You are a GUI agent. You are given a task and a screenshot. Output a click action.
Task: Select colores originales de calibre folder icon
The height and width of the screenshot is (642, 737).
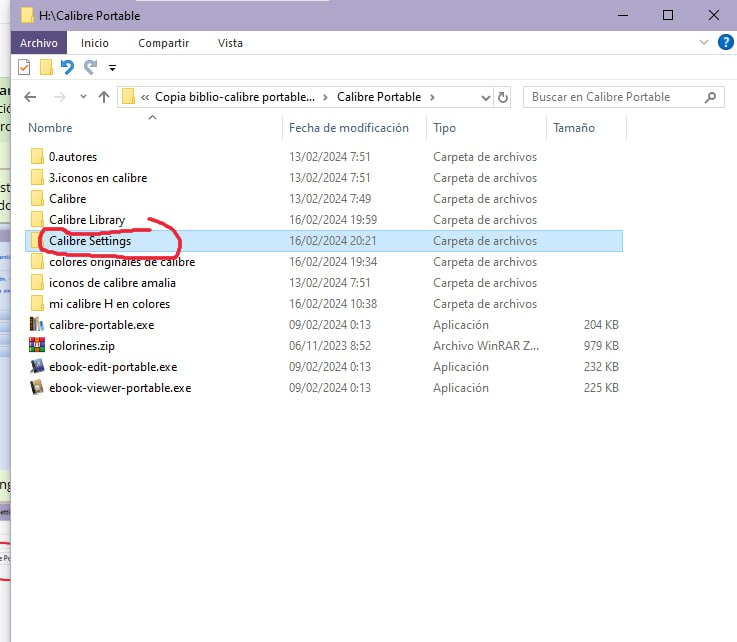[x=37, y=262]
